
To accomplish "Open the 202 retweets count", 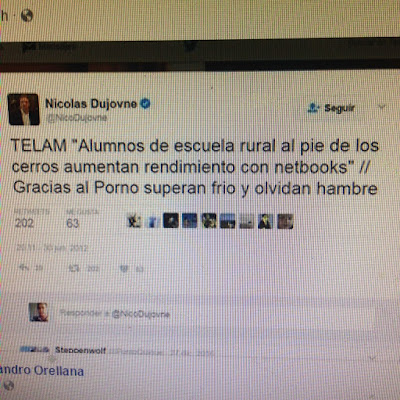I will tap(24, 223).
